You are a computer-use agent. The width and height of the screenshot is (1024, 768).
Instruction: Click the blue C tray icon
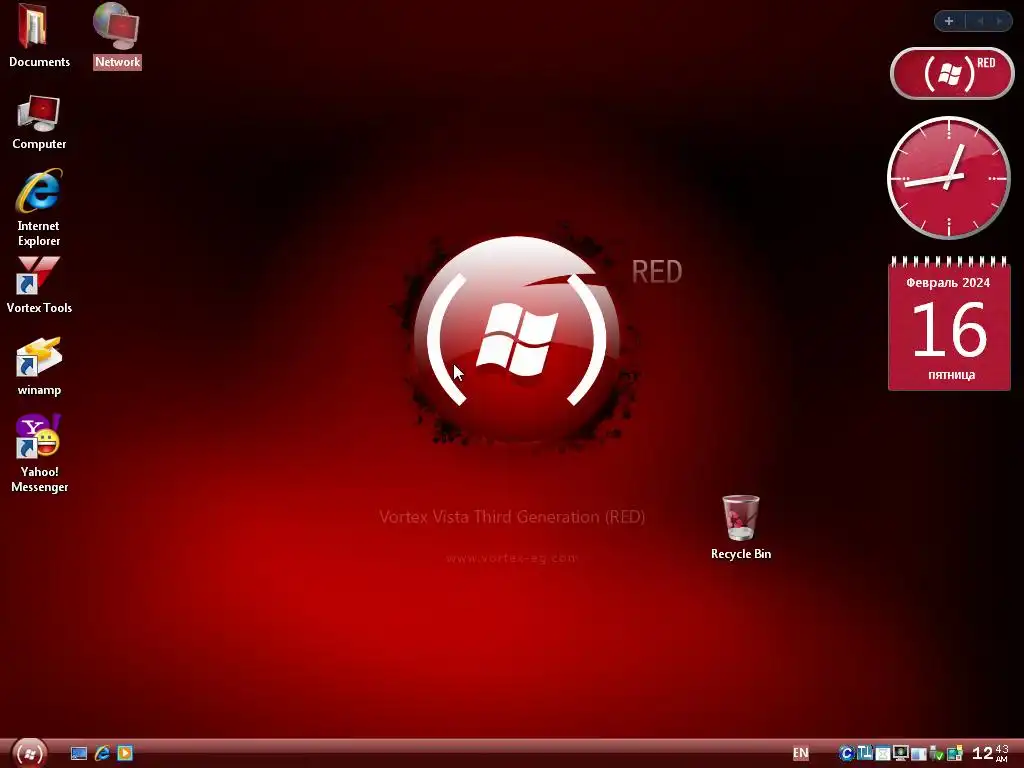coord(847,754)
